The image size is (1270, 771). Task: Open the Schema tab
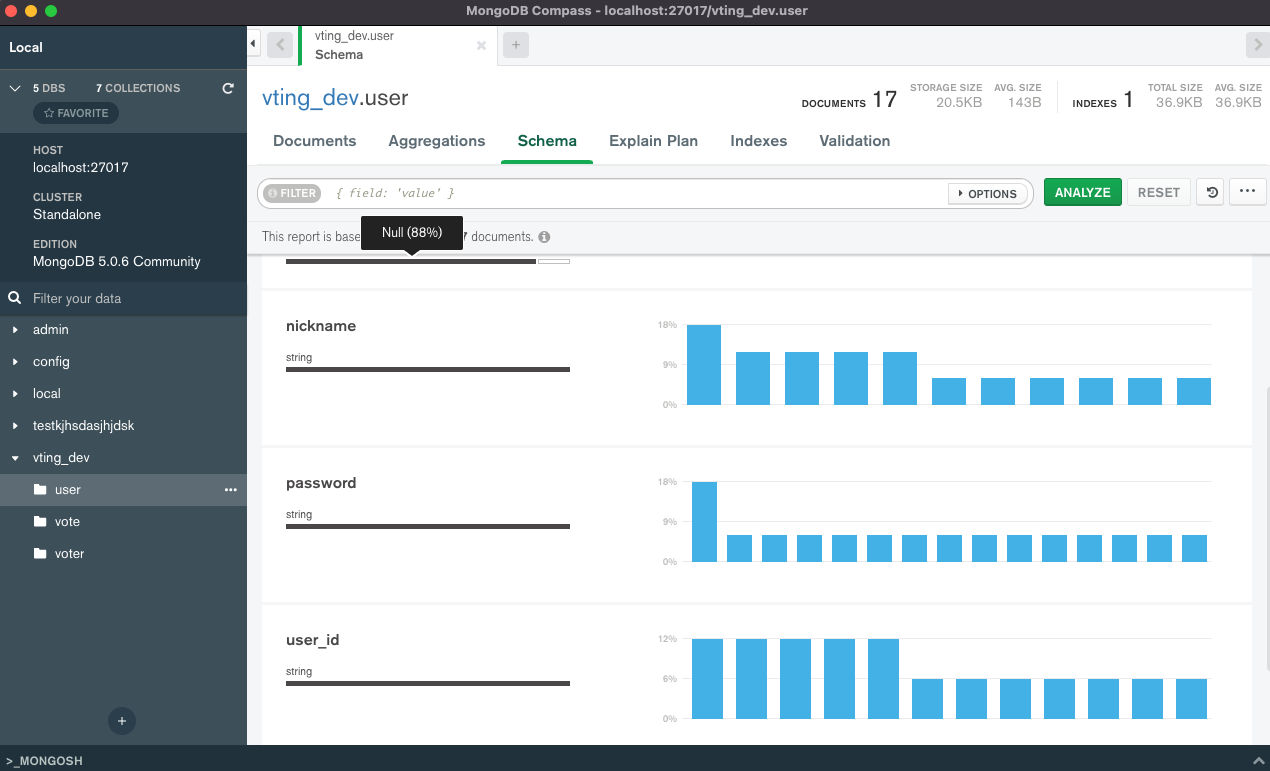(547, 141)
